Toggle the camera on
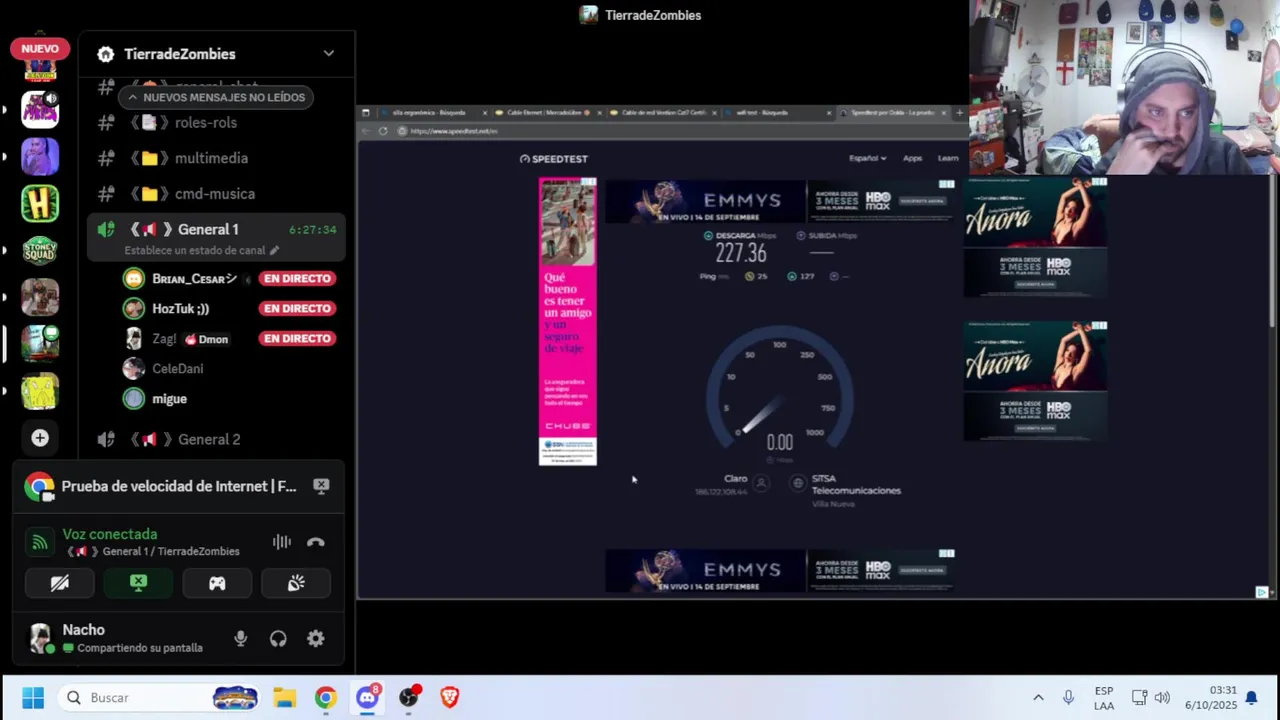 point(60,583)
